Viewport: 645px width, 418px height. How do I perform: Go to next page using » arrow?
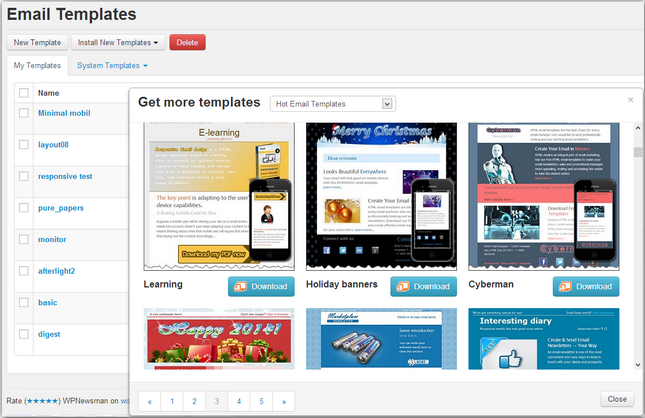point(283,401)
